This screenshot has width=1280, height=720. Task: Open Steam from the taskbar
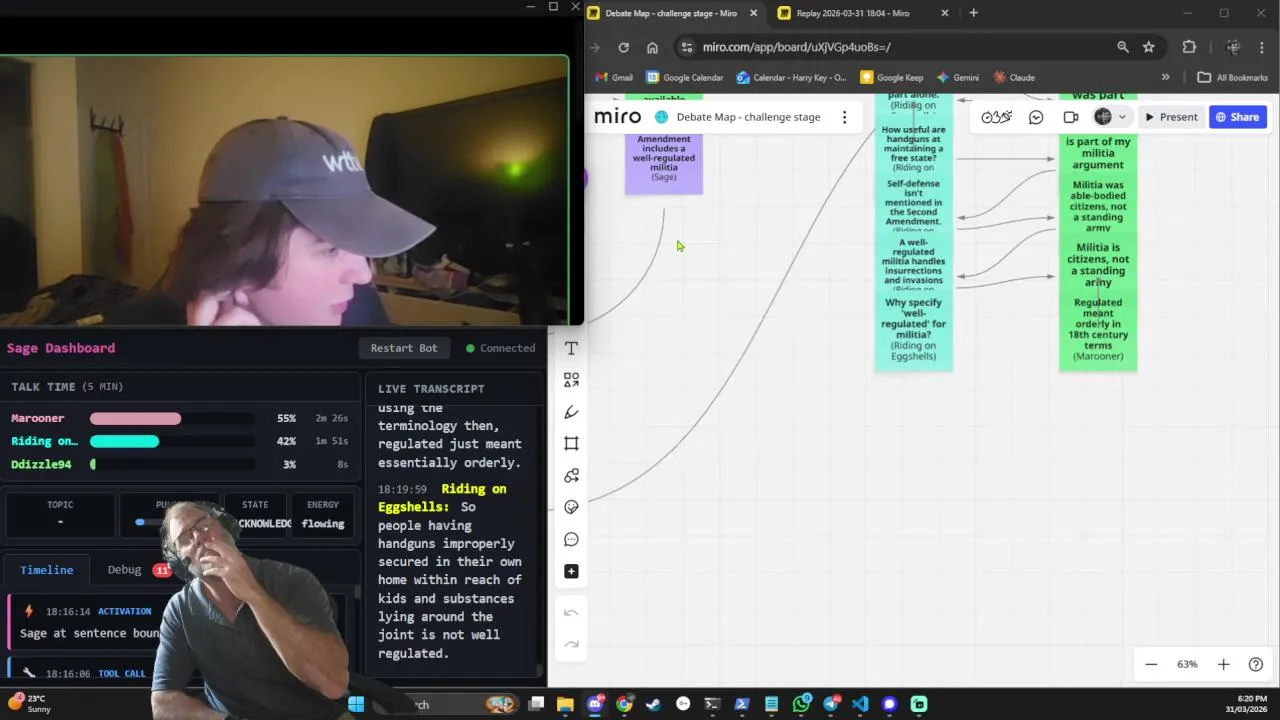[x=654, y=704]
